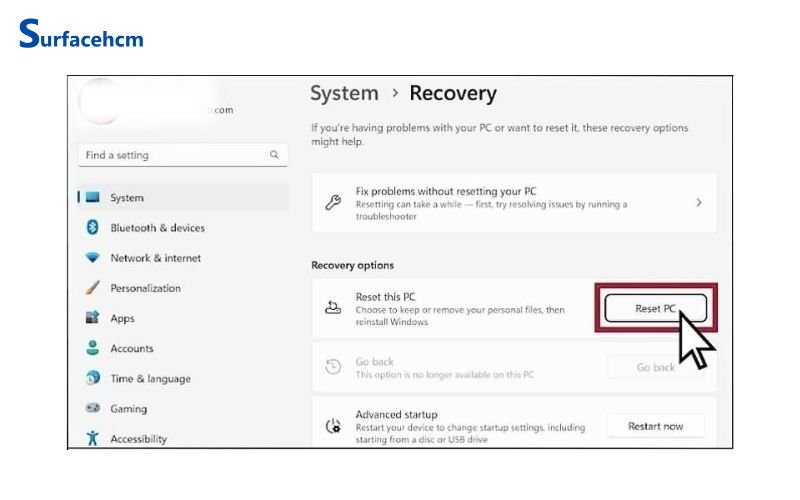Select Personalization from the sidebar

(x=145, y=288)
